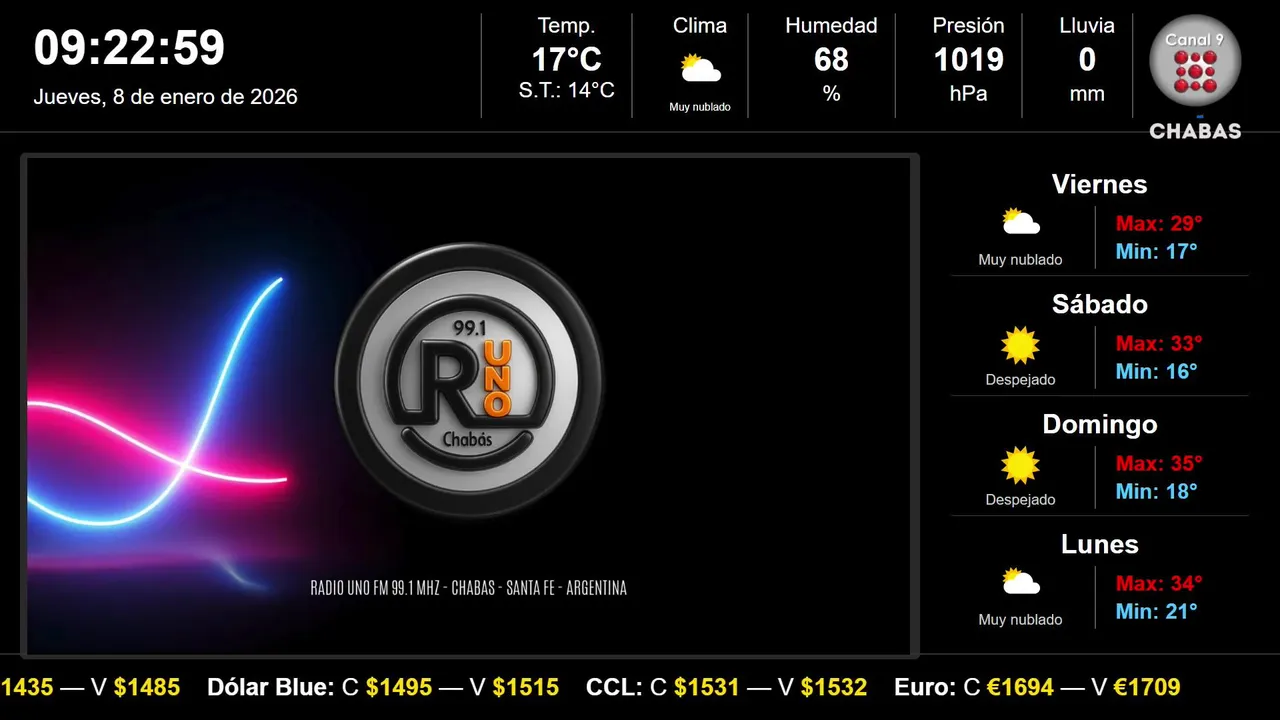The image size is (1280, 720).
Task: Click Dólar Blue buy price $1495
Action: pyautogui.click(x=399, y=687)
